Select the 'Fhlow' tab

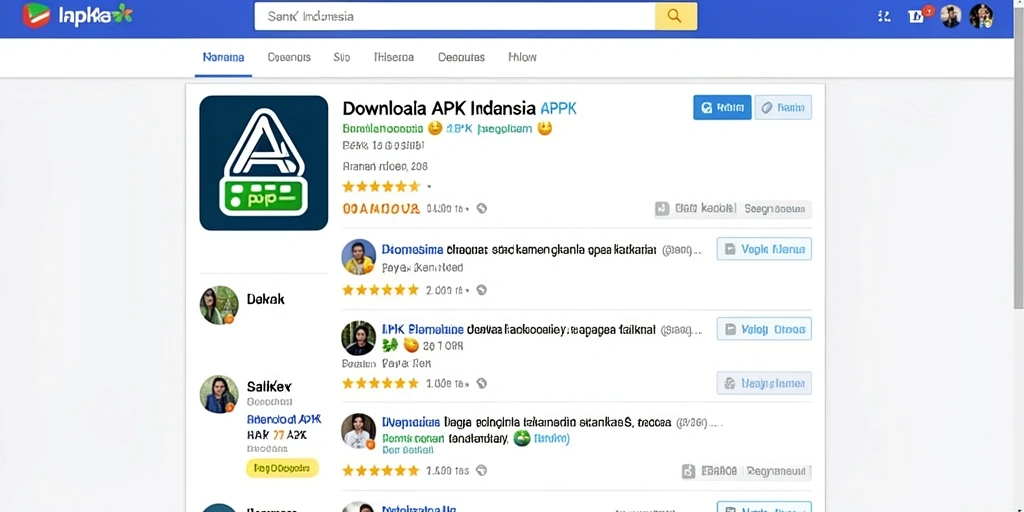tap(522, 57)
